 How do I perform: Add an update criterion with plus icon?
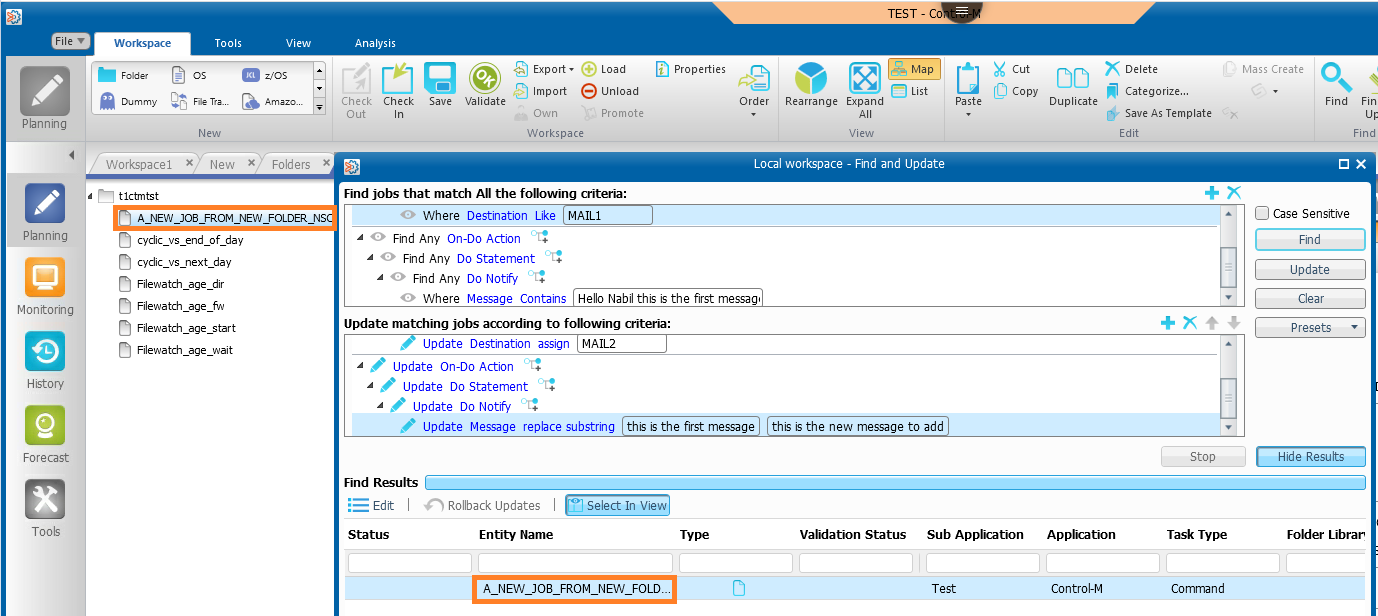pyautogui.click(x=1167, y=323)
